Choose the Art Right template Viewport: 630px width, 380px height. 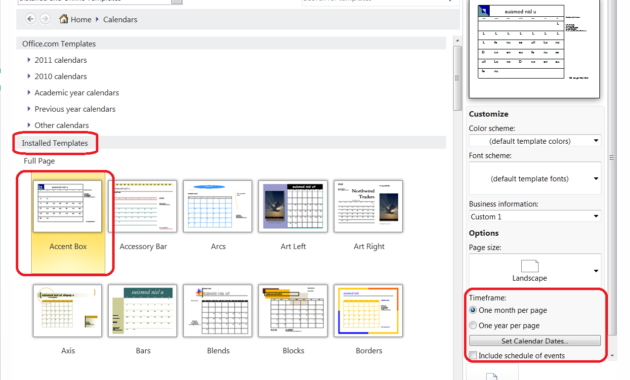point(368,206)
